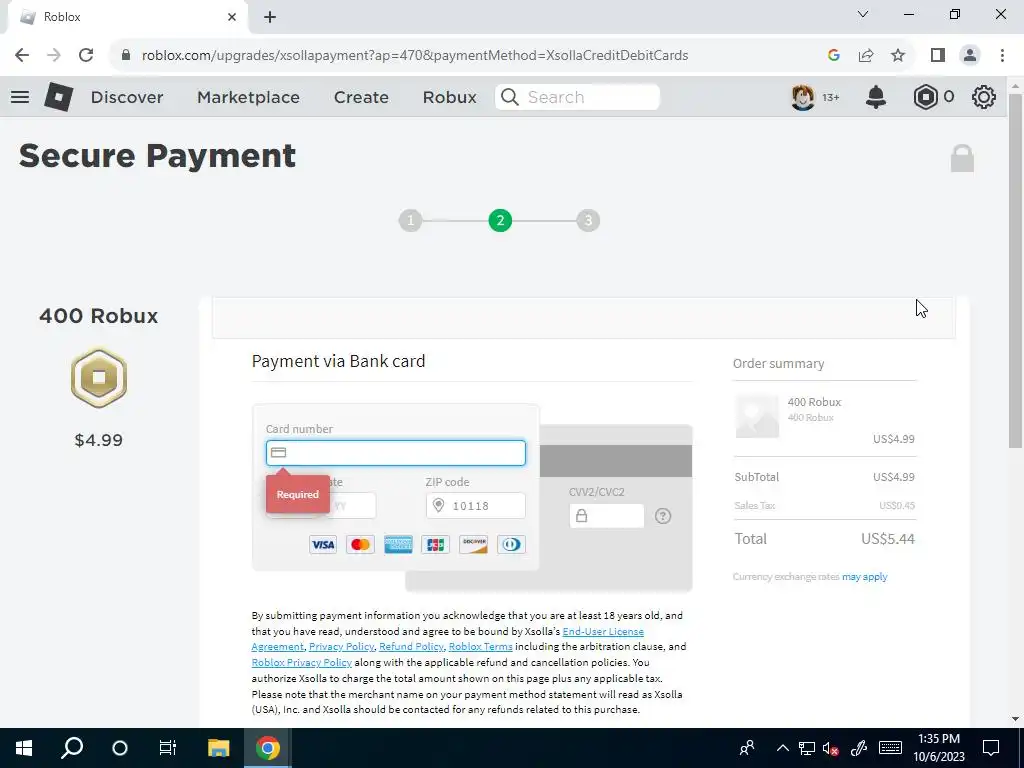This screenshot has width=1024, height=768.
Task: Click the Visa card logo
Action: coord(323,545)
